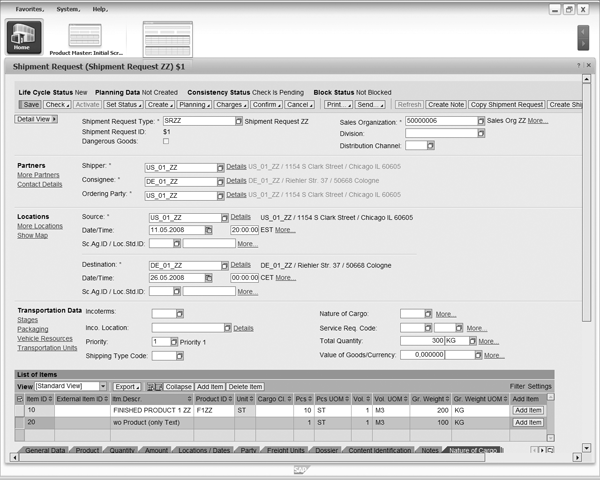Select the row selector for item 10
This screenshot has height=480, width=600.
tap(20, 409)
